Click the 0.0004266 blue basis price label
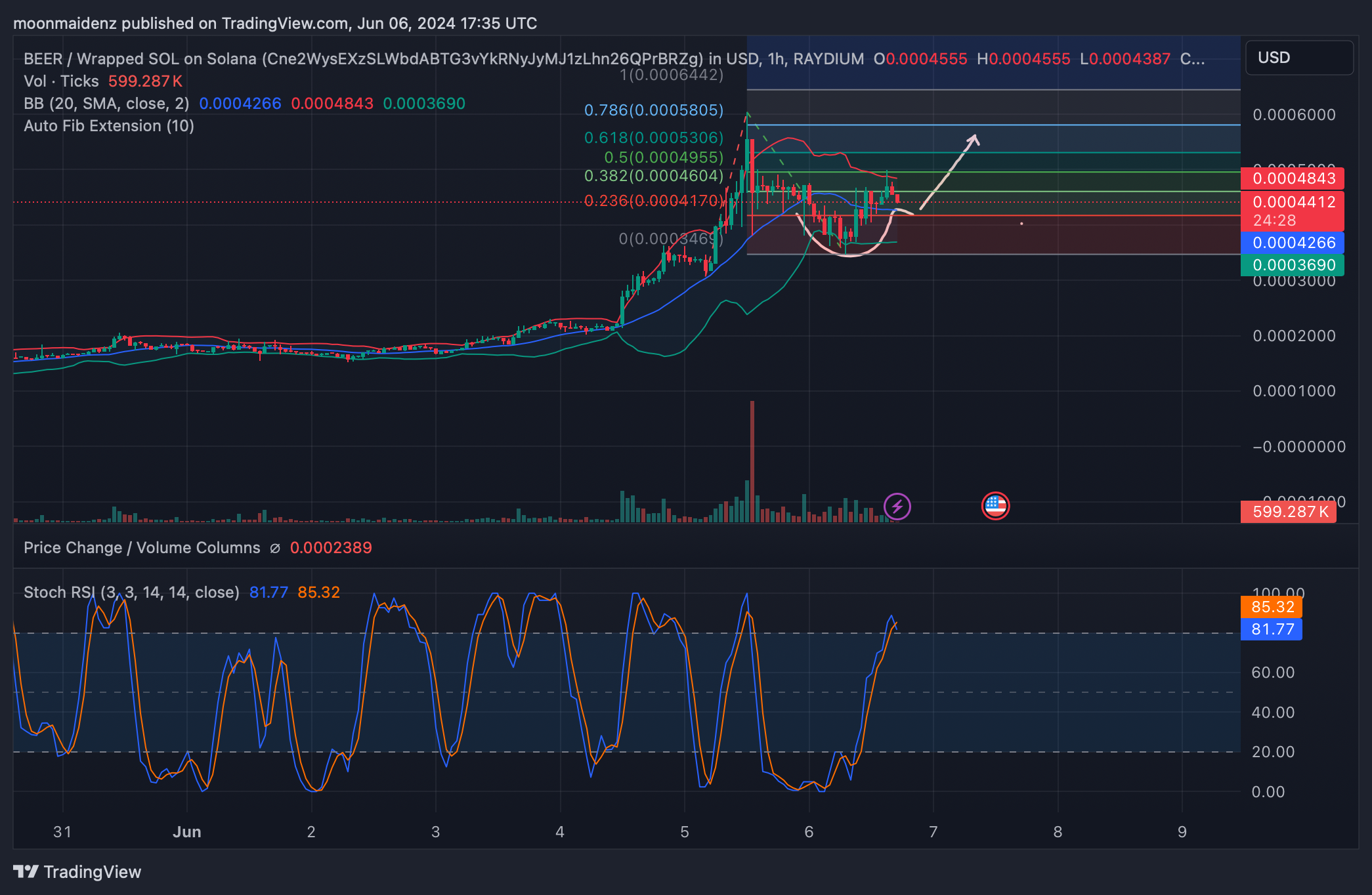Image resolution: width=1372 pixels, height=895 pixels. pyautogui.click(x=1293, y=243)
